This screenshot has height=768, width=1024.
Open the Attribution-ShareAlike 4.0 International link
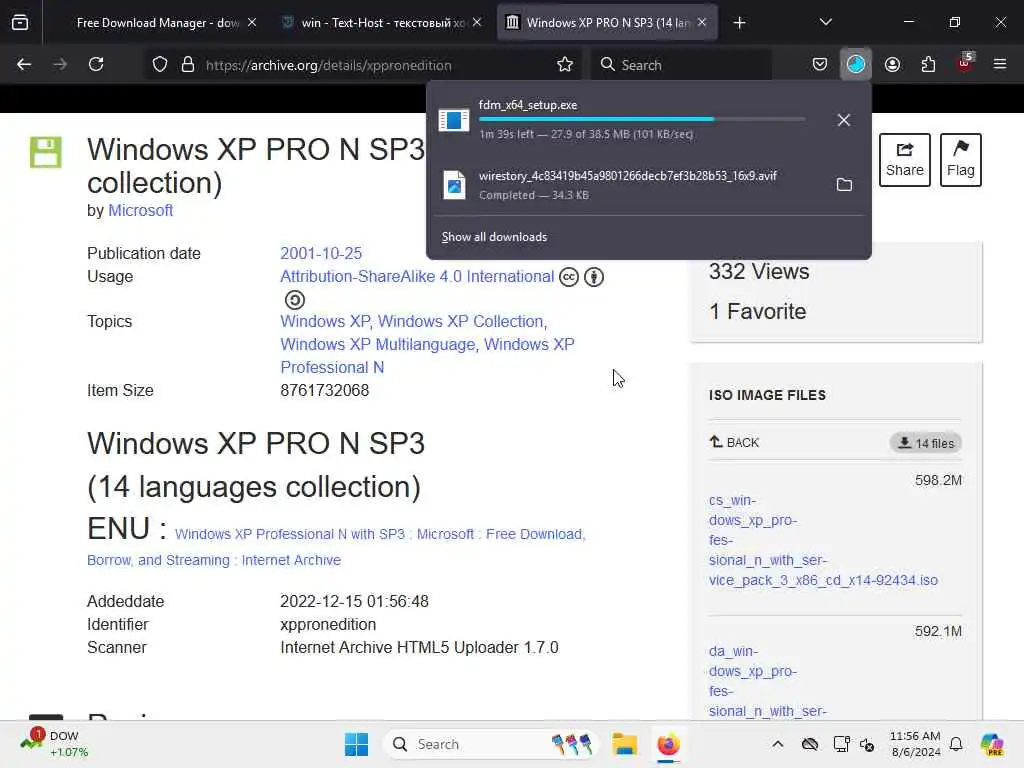pyautogui.click(x=417, y=276)
